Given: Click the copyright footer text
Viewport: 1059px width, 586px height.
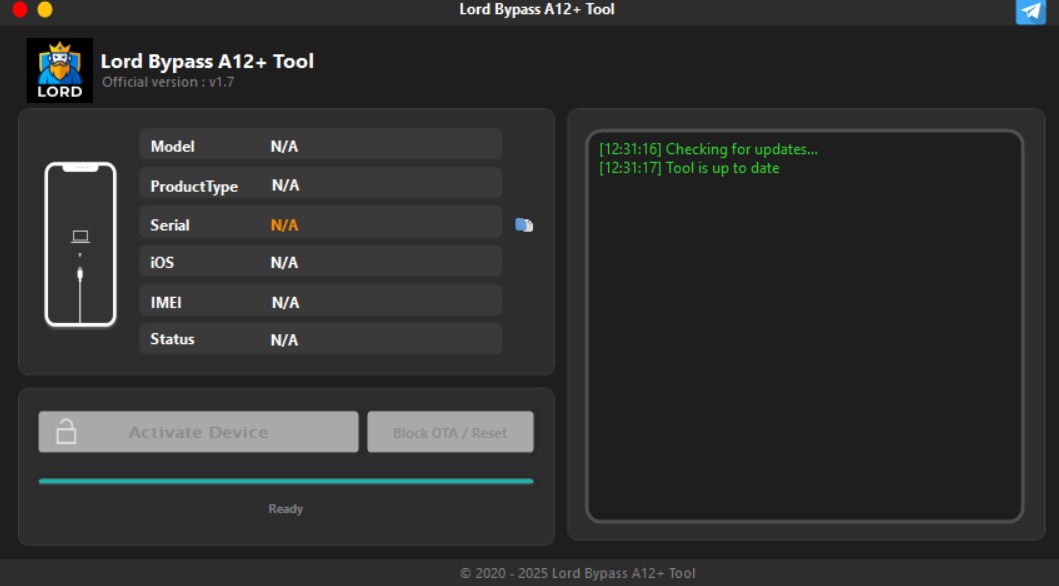Looking at the screenshot, I should (577, 573).
